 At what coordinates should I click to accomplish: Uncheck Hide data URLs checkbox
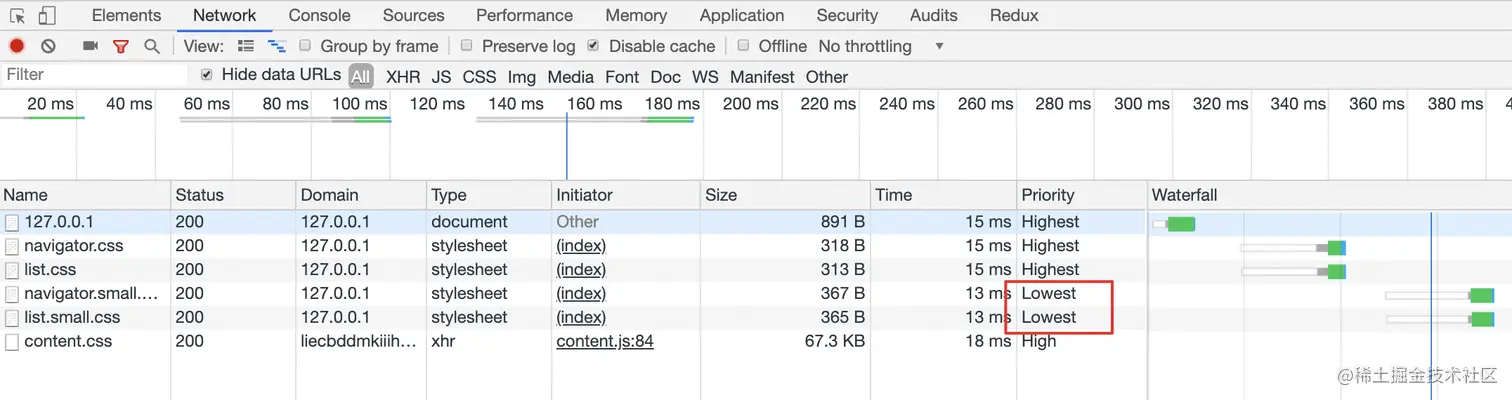(207, 75)
